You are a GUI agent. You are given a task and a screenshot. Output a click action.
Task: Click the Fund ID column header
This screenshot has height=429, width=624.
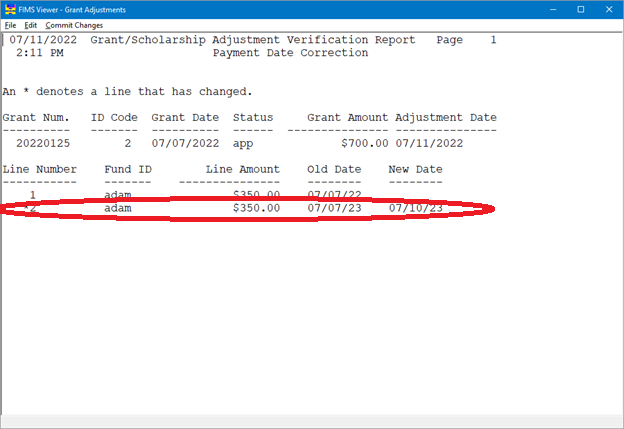pyautogui.click(x=128, y=170)
